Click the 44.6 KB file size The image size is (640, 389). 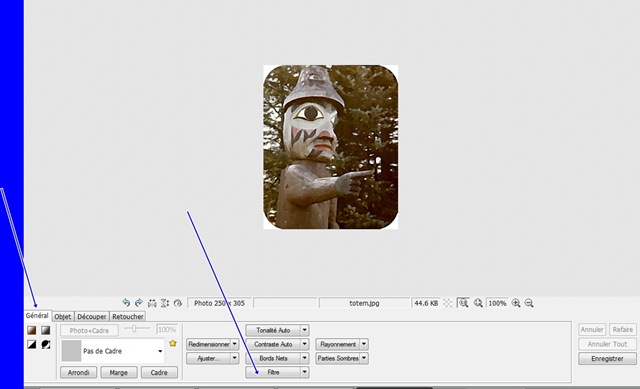[426, 303]
